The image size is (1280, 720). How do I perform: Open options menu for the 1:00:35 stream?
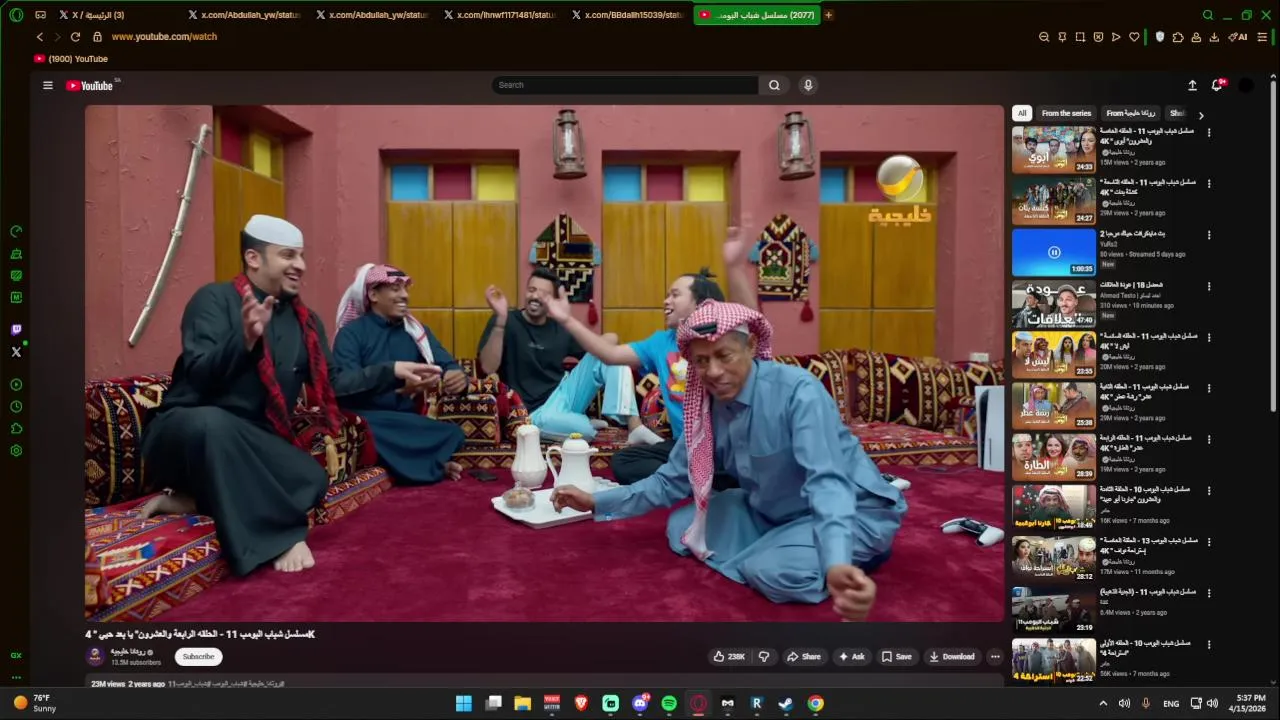(1209, 235)
